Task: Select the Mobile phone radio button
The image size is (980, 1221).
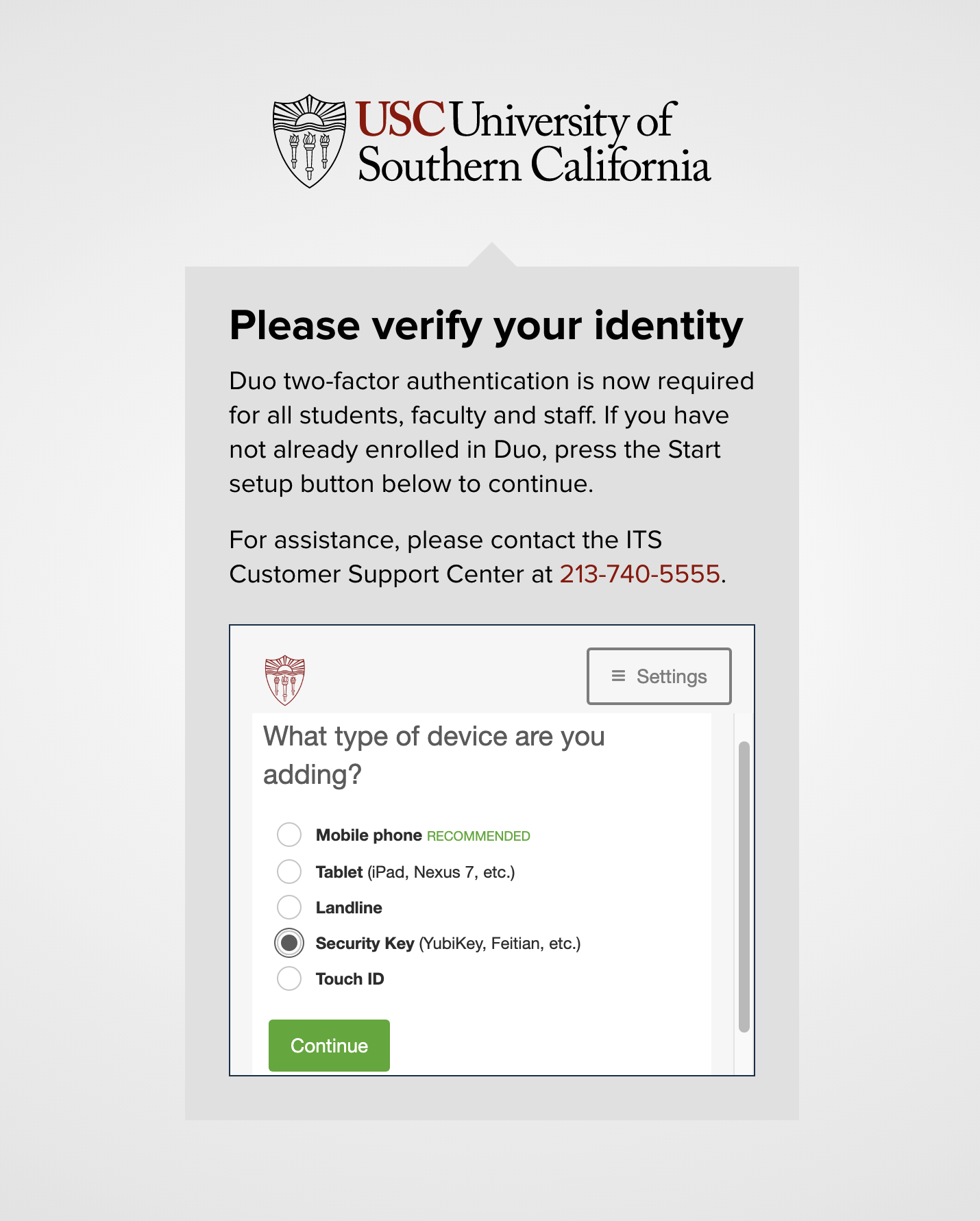Action: point(289,835)
